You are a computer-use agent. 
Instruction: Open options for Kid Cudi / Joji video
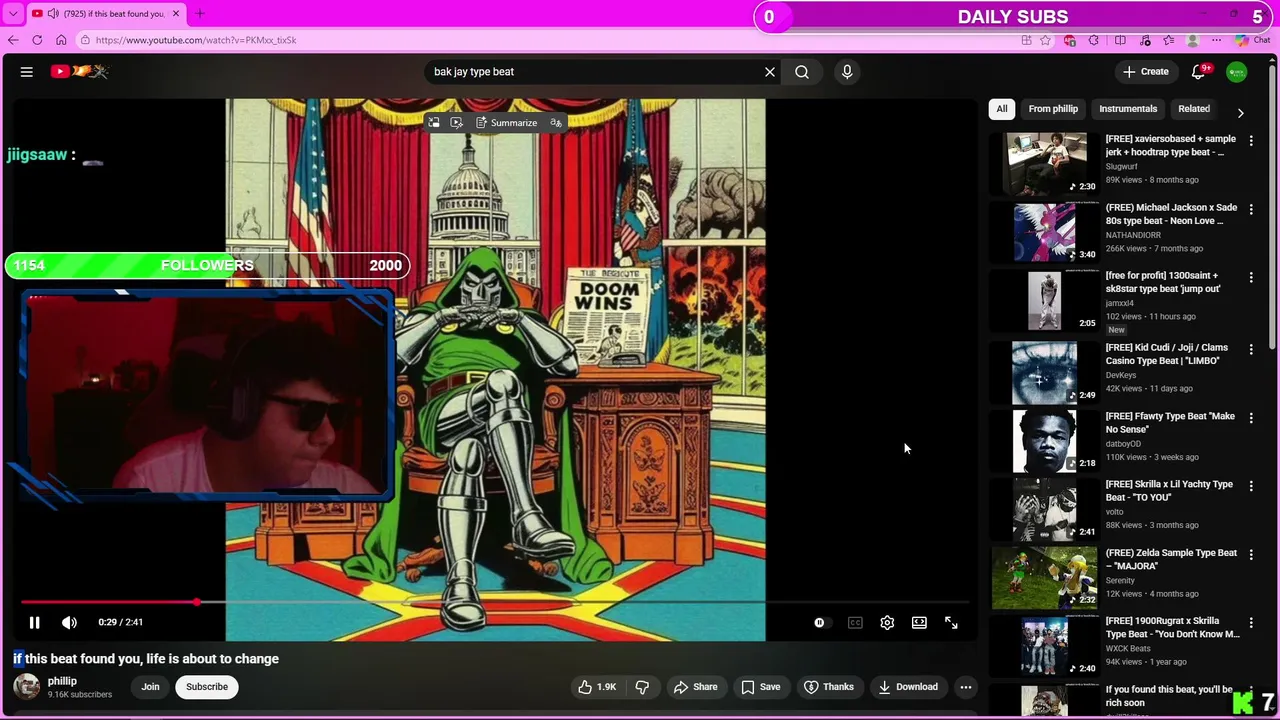(1251, 349)
